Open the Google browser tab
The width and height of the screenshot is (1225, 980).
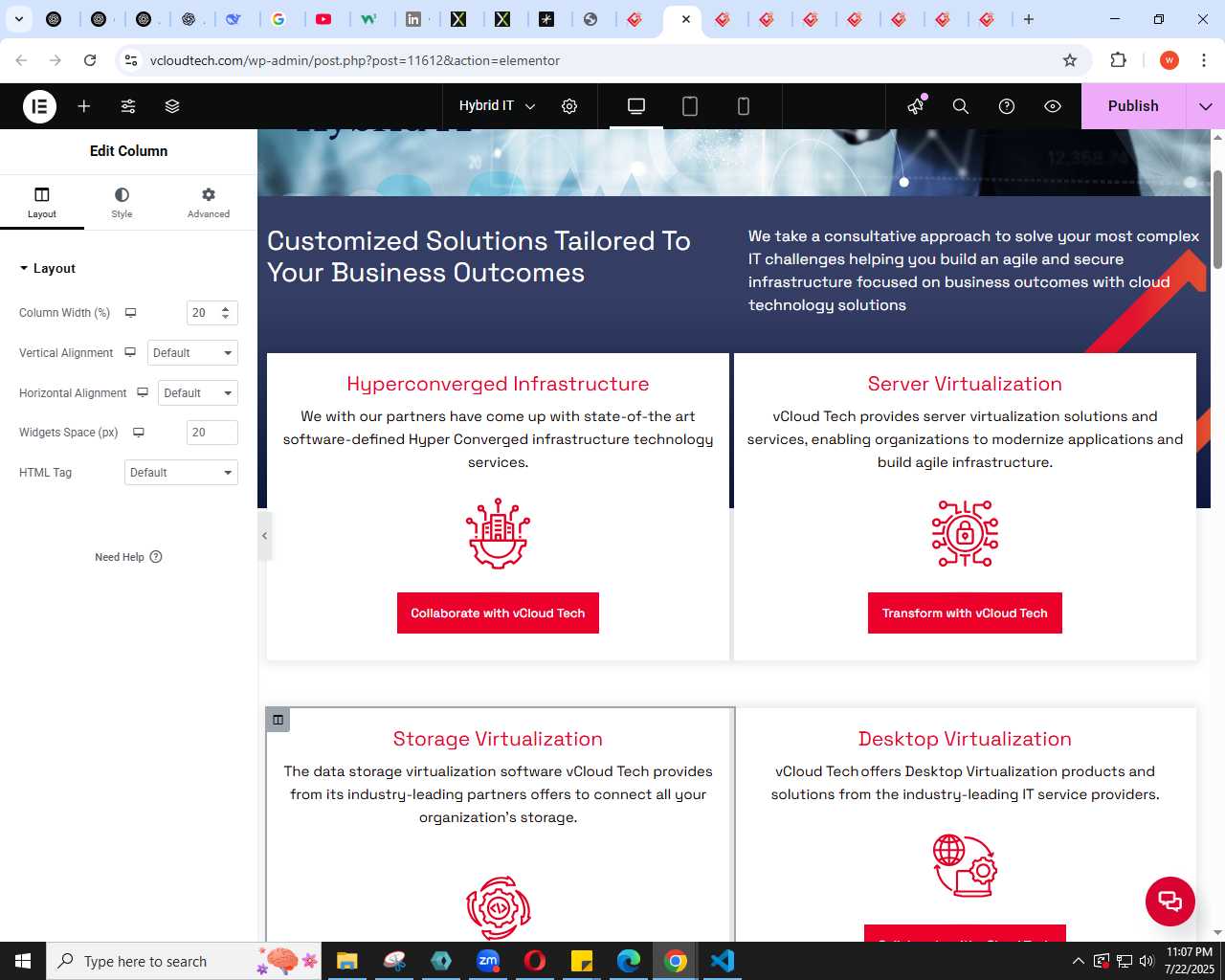278,19
